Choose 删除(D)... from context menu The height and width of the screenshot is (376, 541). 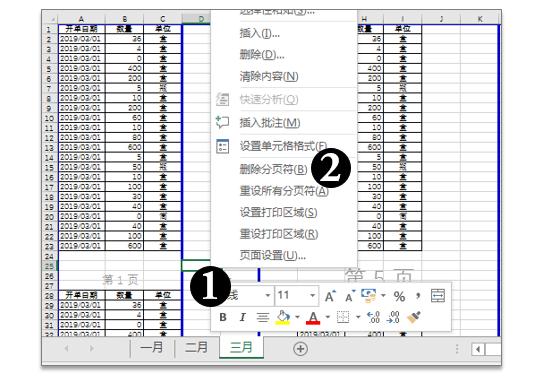click(284, 55)
